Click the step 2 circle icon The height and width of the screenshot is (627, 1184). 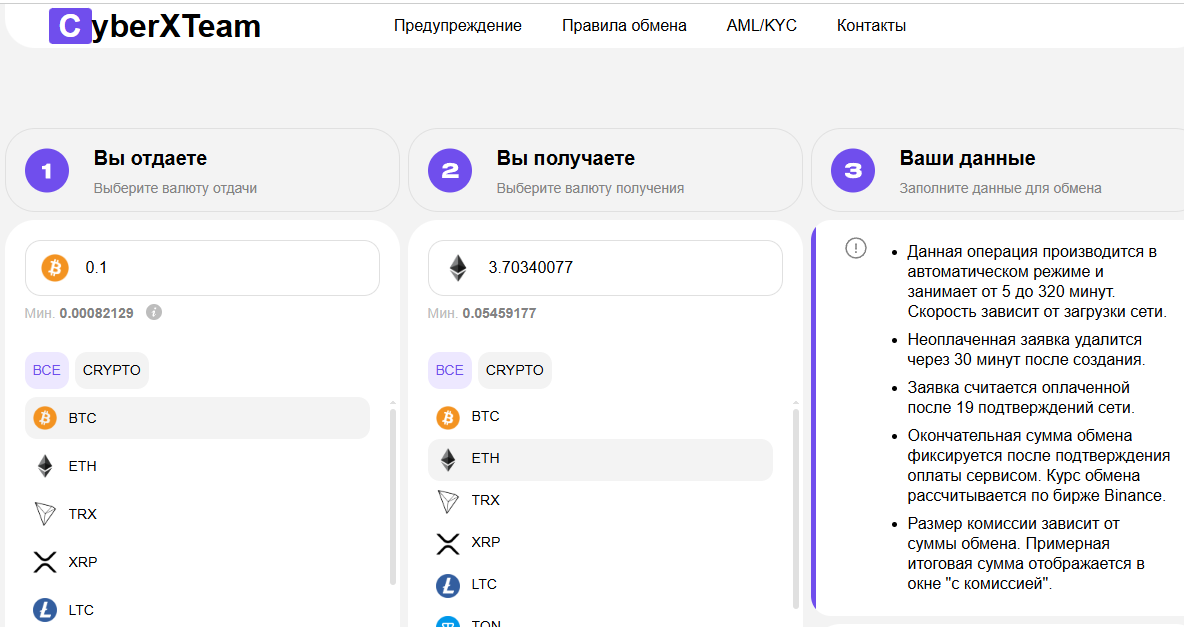tap(450, 171)
